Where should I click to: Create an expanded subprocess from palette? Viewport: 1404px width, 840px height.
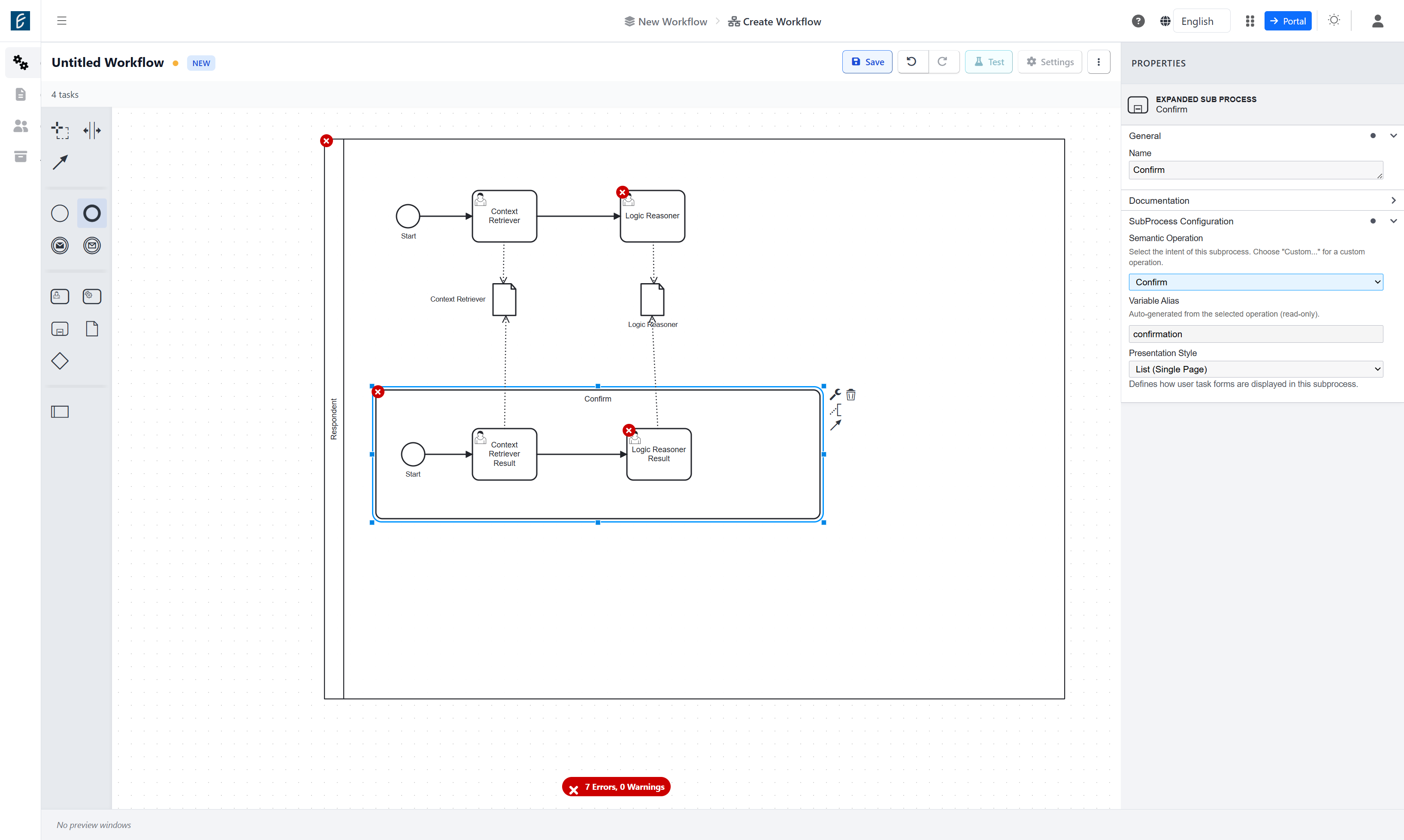point(60,329)
